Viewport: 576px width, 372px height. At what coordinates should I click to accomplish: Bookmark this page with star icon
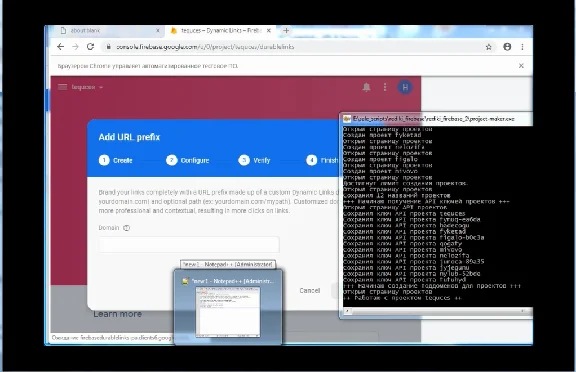489,47
